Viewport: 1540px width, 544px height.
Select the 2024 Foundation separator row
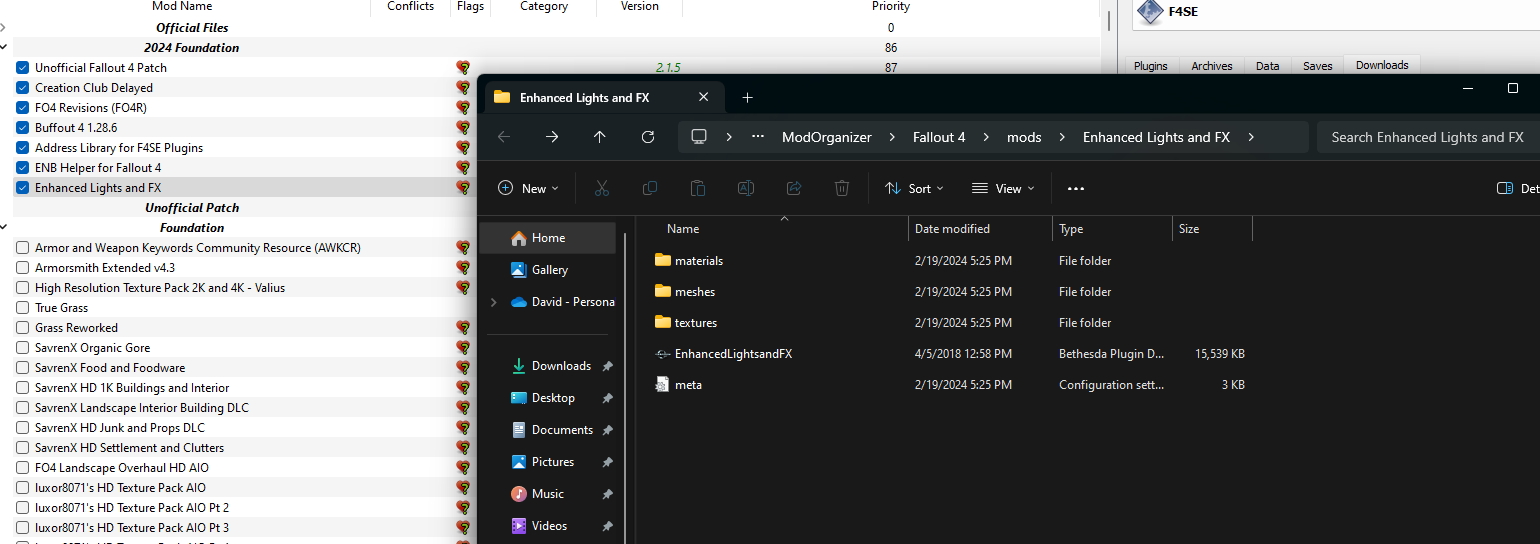tap(550, 48)
